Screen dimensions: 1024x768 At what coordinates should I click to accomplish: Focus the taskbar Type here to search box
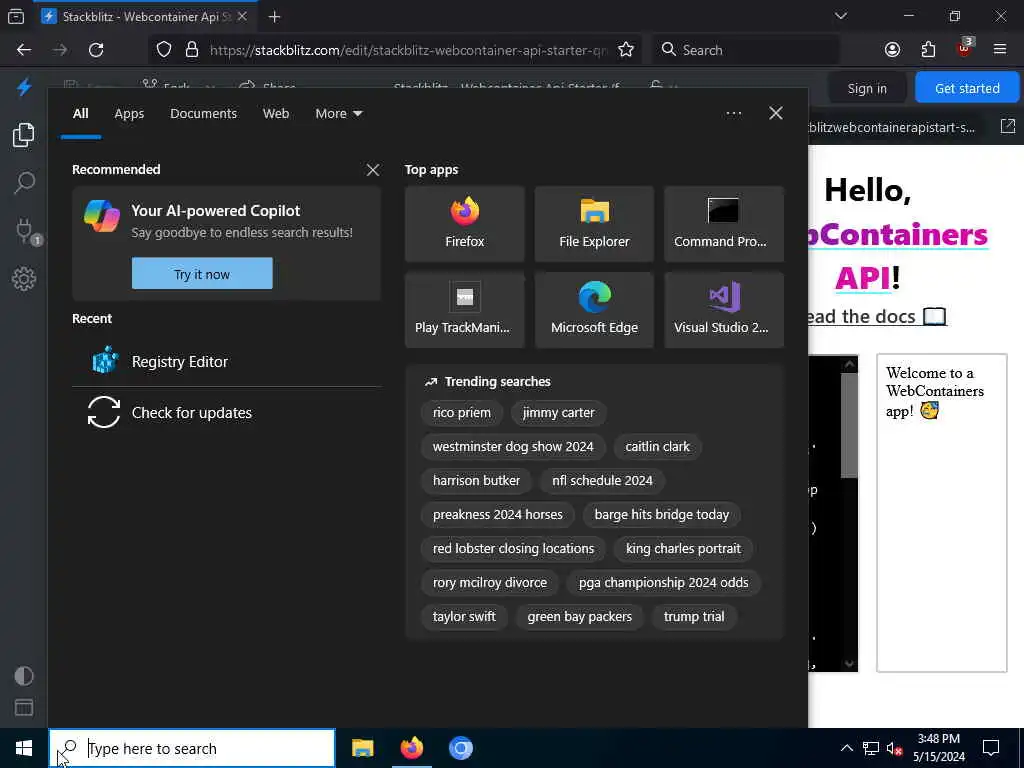[192, 748]
